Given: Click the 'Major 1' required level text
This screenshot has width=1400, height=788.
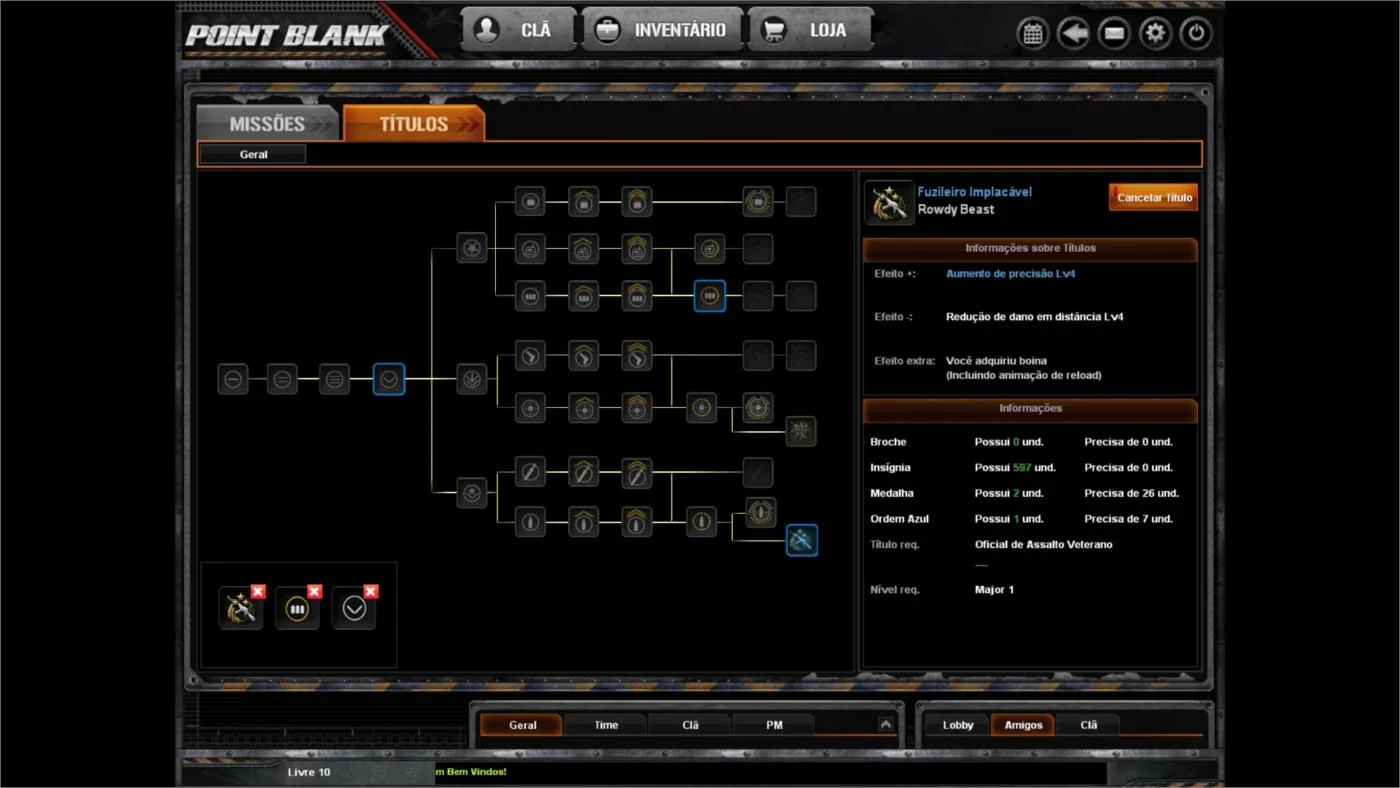Looking at the screenshot, I should pyautogui.click(x=994, y=590).
